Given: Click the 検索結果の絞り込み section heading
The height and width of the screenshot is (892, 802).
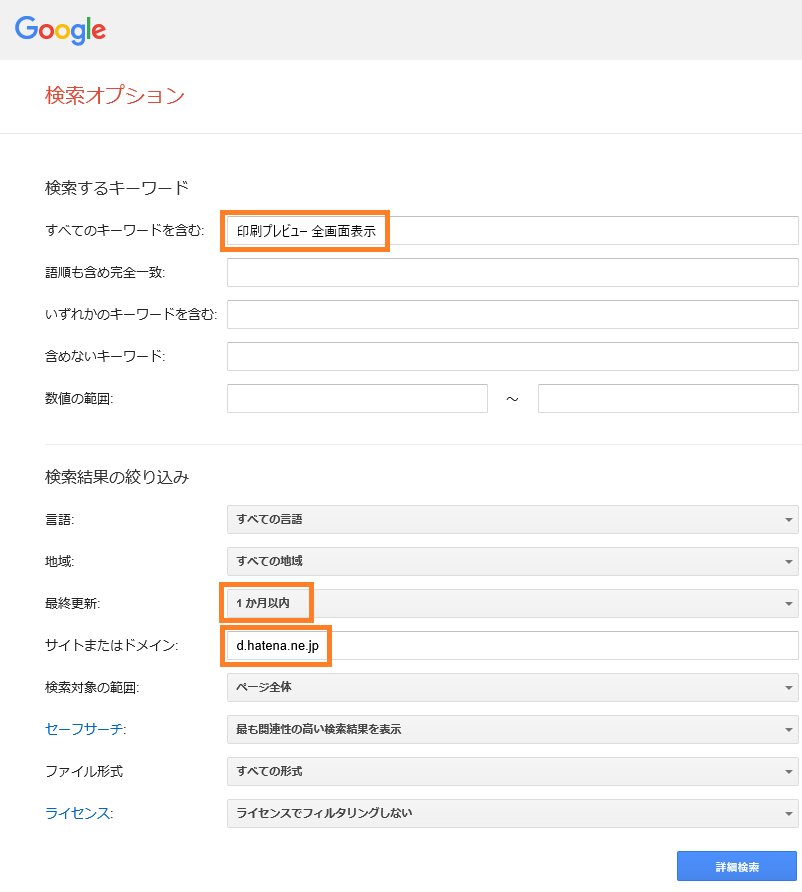Looking at the screenshot, I should click(117, 477).
